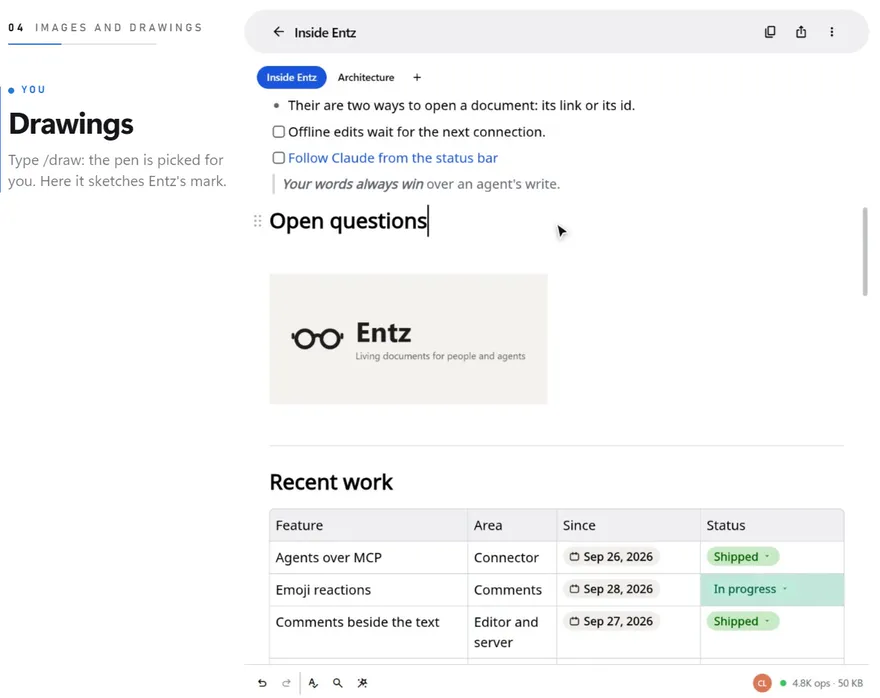Click the undo icon in bottom toolbar
Screen dimensions: 880x698
click(262, 683)
